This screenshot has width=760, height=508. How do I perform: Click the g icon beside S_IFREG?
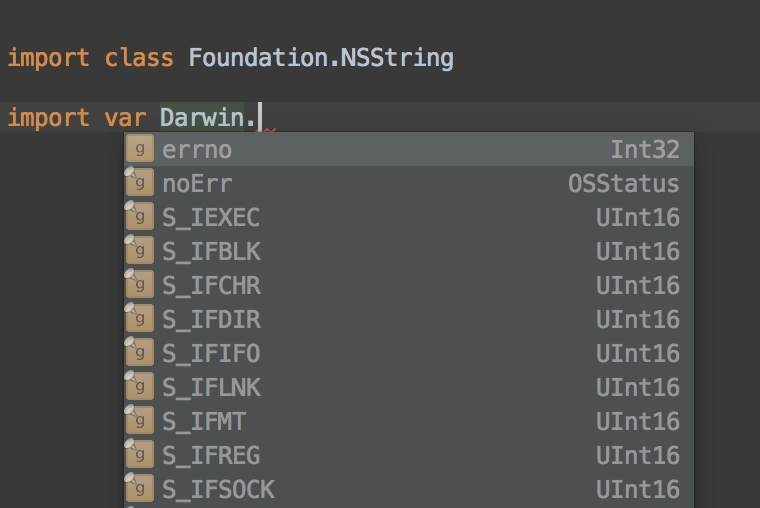click(x=140, y=455)
